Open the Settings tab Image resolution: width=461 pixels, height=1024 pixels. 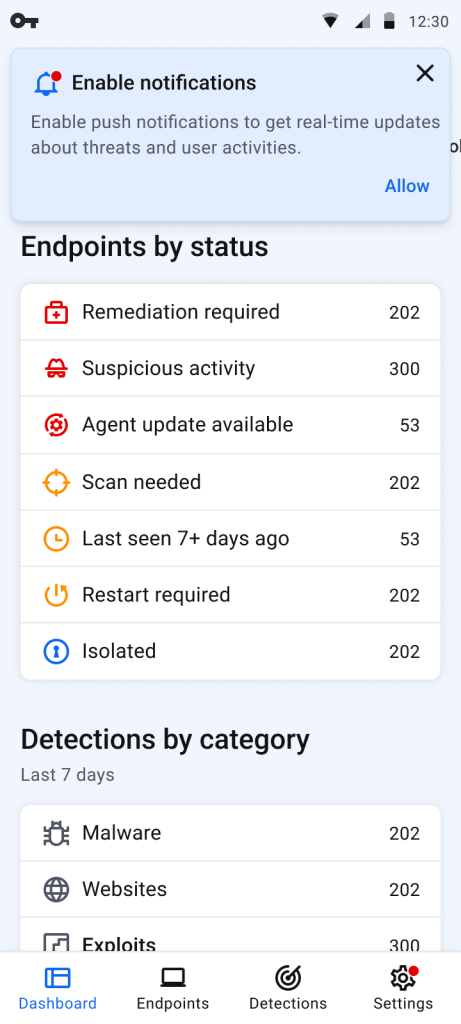pos(403,989)
